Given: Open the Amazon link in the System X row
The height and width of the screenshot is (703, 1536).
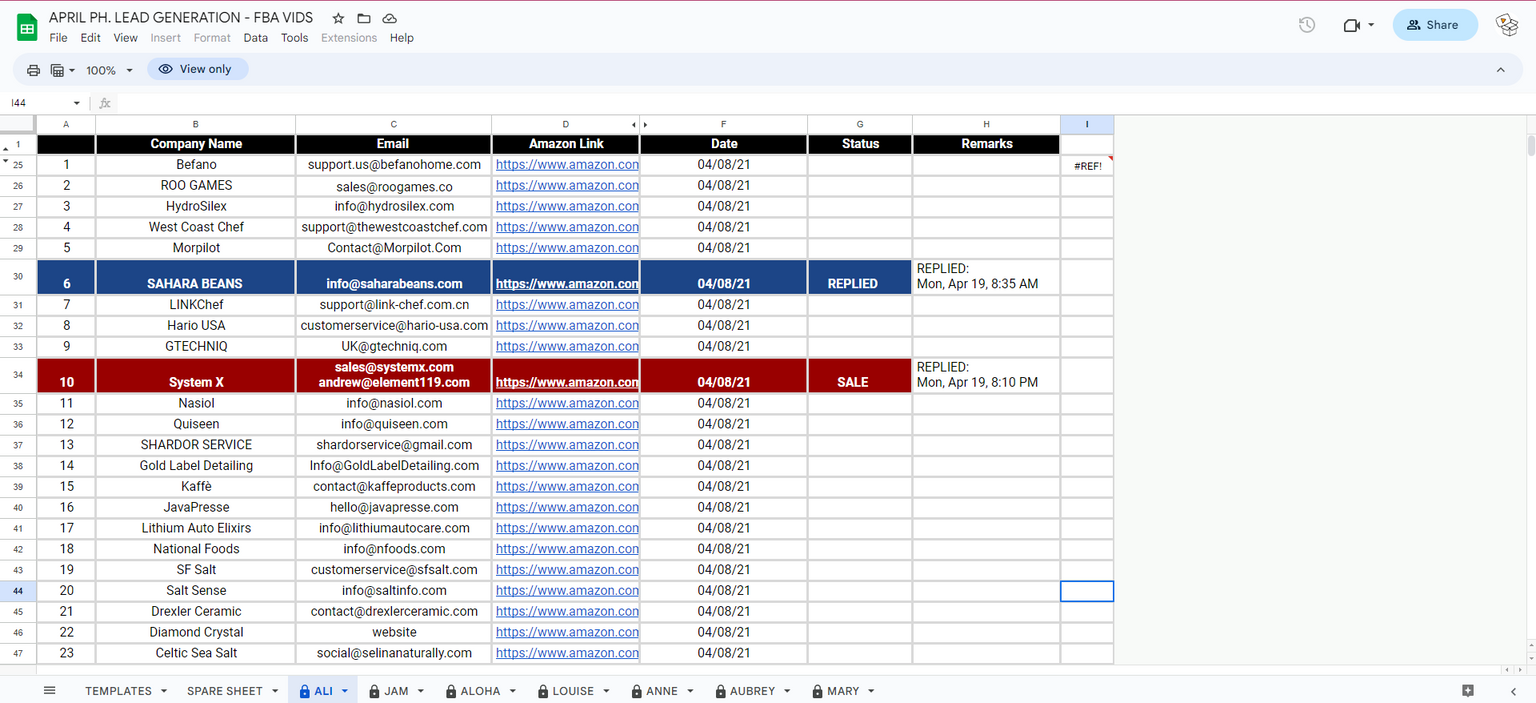Looking at the screenshot, I should (x=567, y=382).
